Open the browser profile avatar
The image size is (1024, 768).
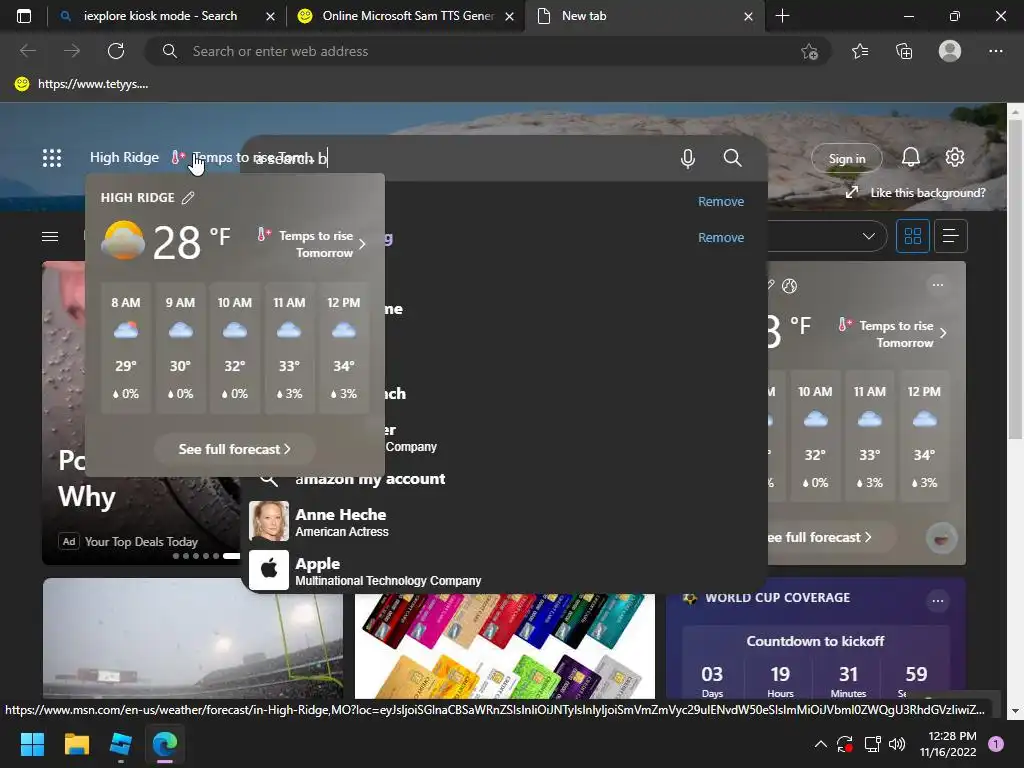(x=950, y=51)
